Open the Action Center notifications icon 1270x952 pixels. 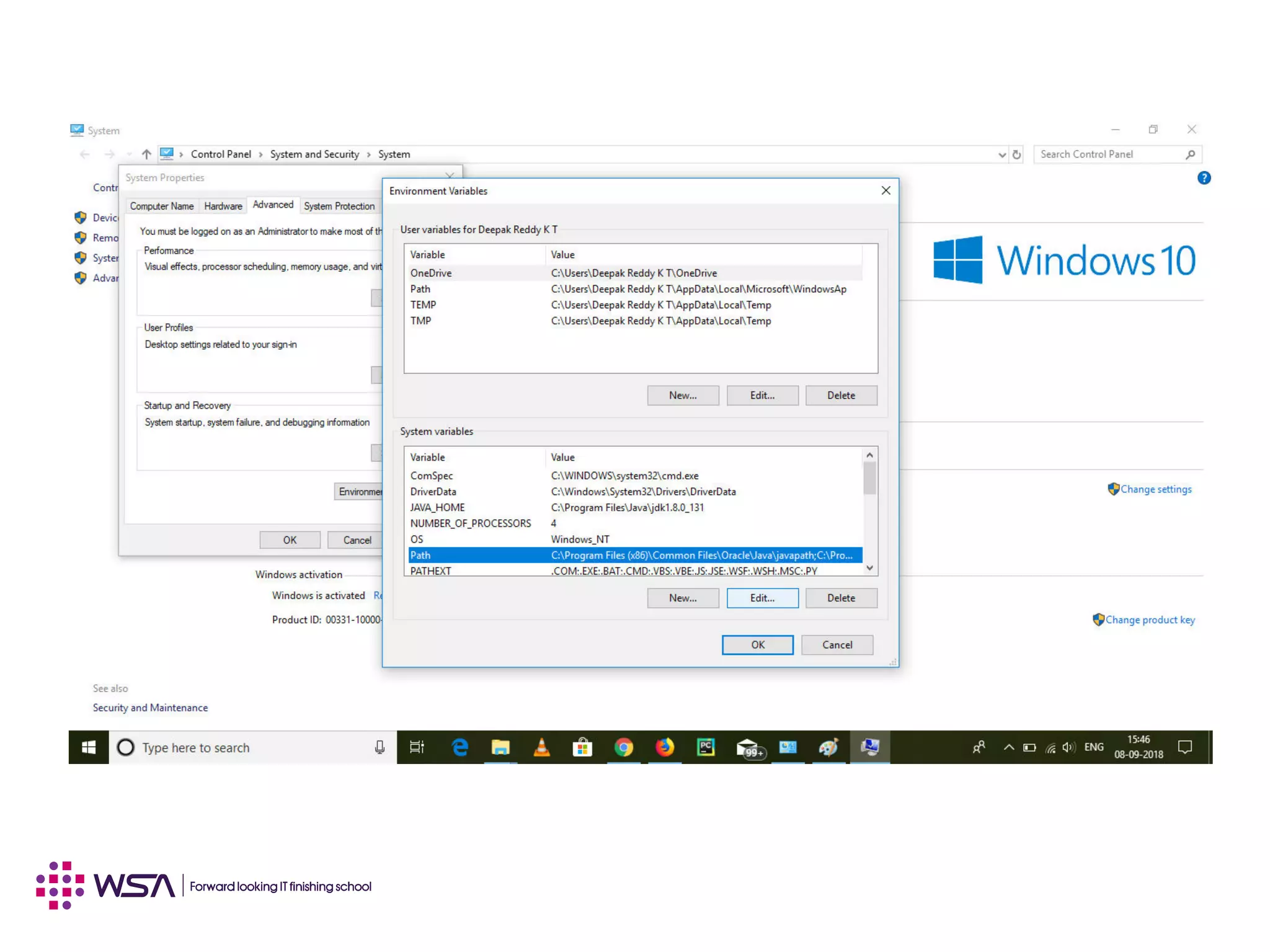tap(1185, 747)
